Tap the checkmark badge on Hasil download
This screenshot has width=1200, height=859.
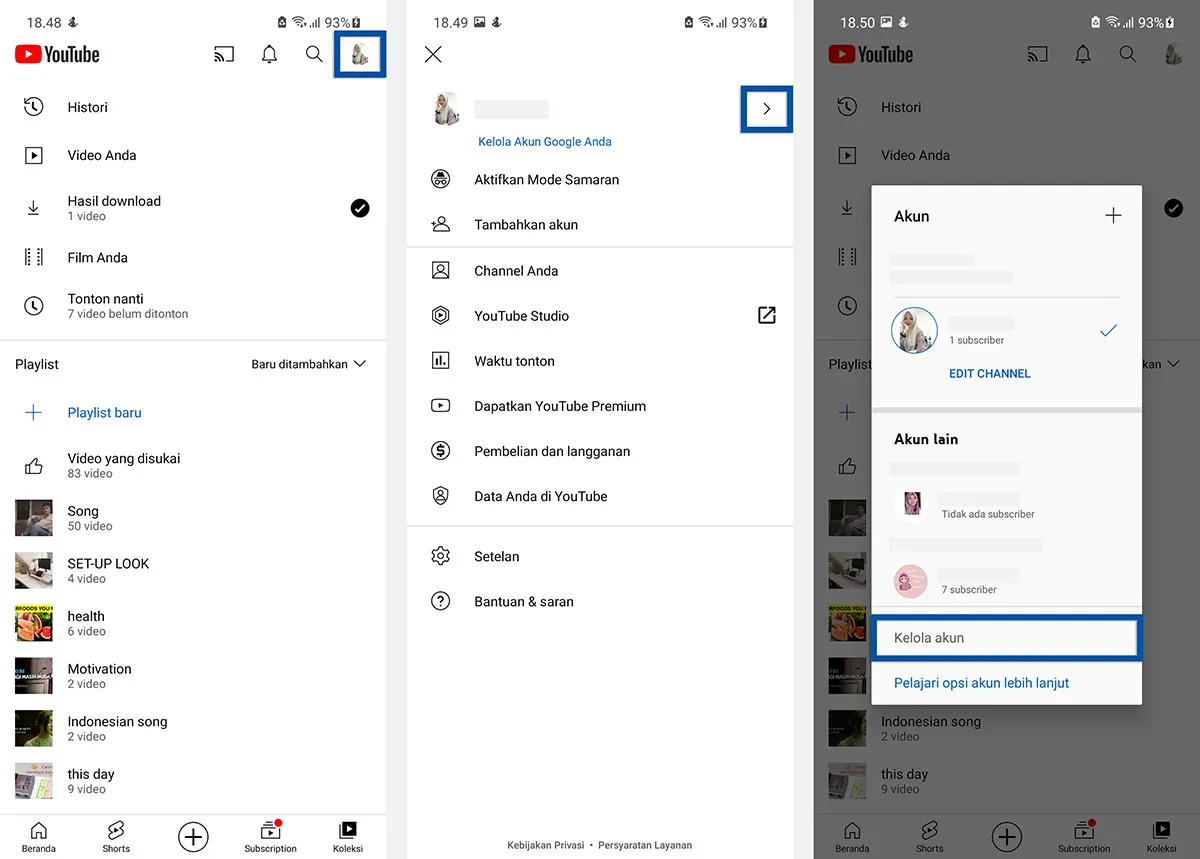pos(360,208)
